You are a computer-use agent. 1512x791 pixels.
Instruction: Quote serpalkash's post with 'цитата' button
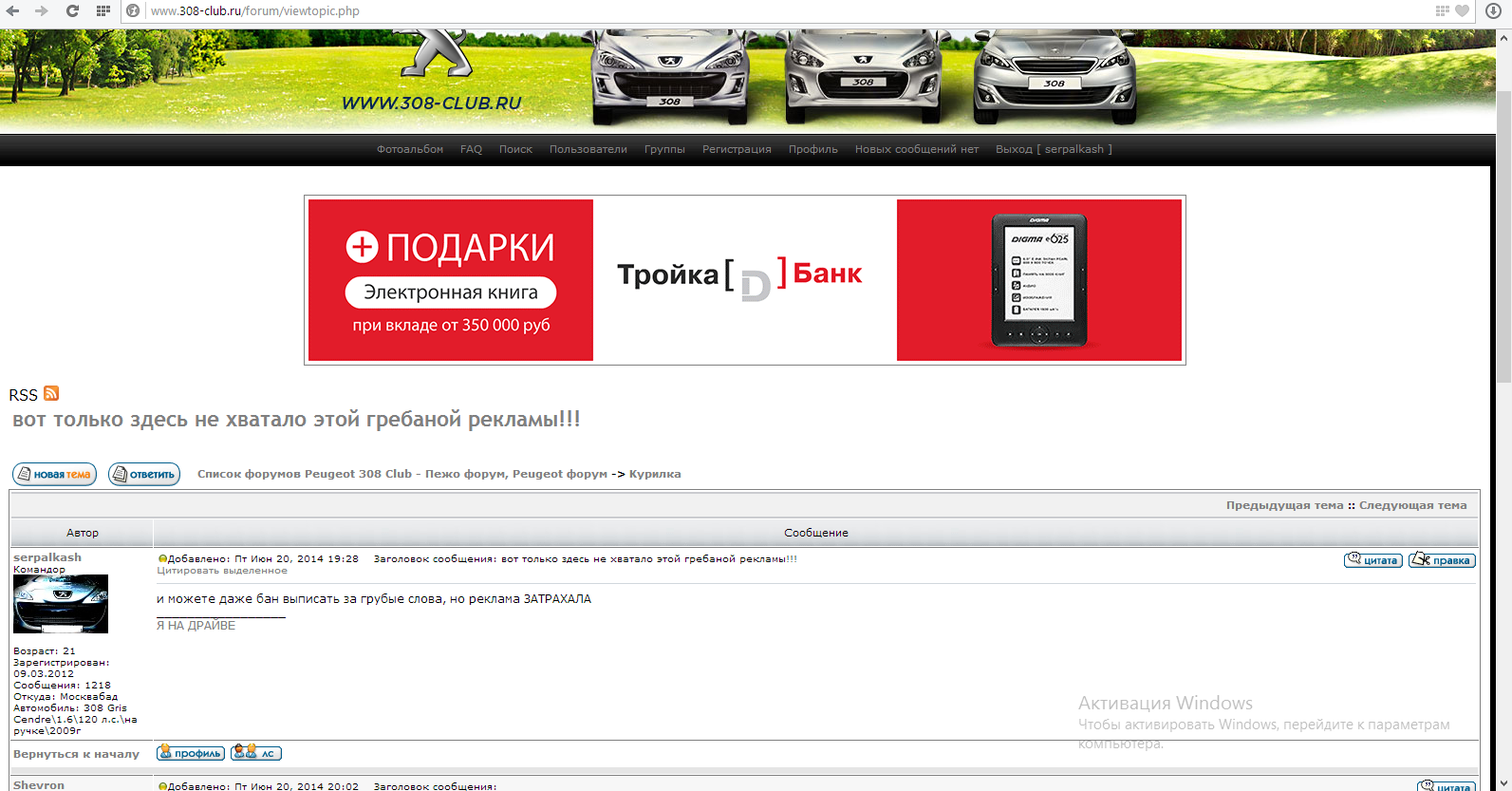click(1372, 560)
